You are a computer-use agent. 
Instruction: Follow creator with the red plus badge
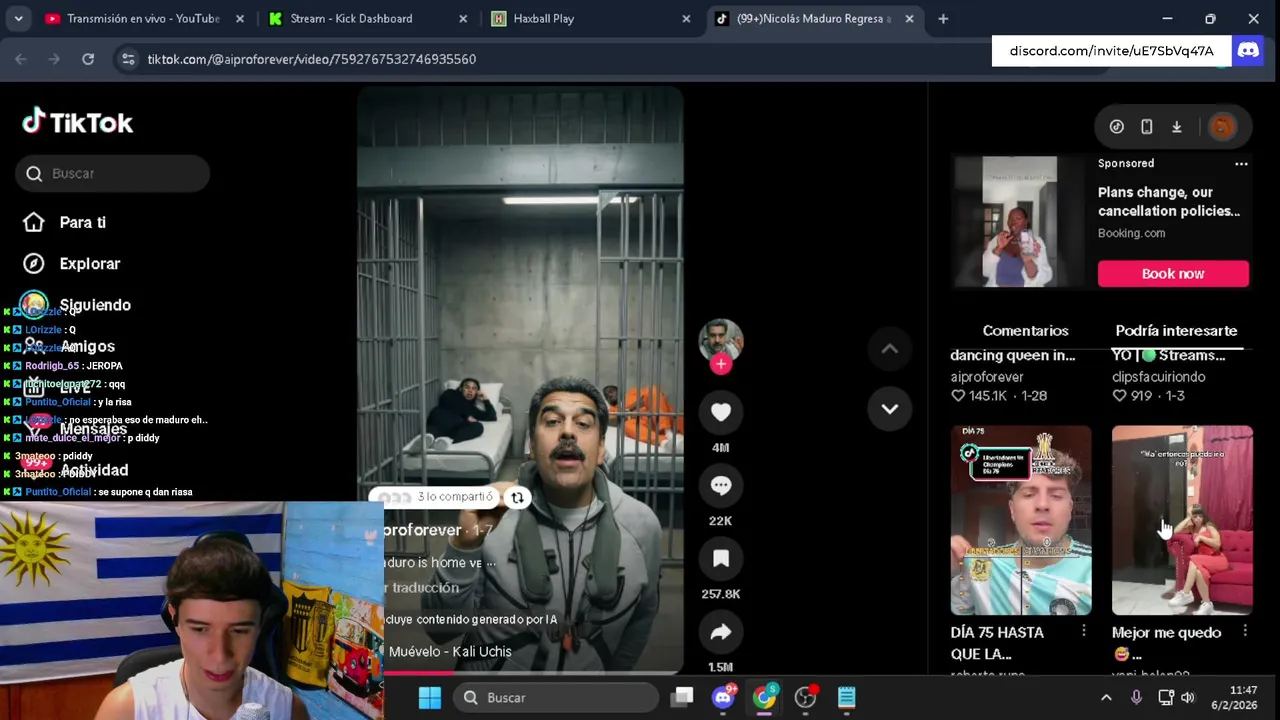pyautogui.click(x=720, y=365)
